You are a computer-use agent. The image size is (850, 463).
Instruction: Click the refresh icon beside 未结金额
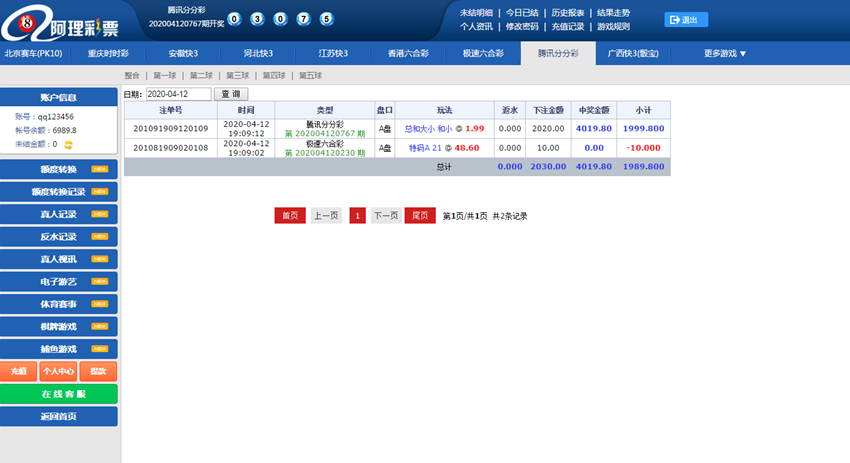pyautogui.click(x=68, y=144)
